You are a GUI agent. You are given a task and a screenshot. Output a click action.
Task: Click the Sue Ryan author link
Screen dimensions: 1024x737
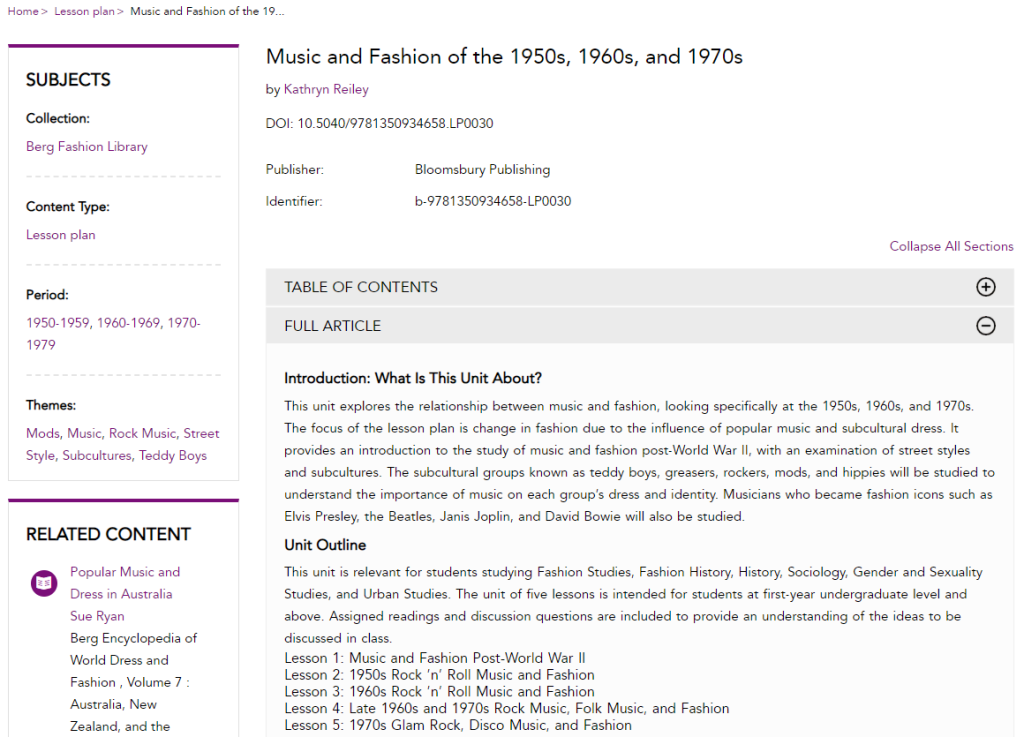[x=98, y=616]
